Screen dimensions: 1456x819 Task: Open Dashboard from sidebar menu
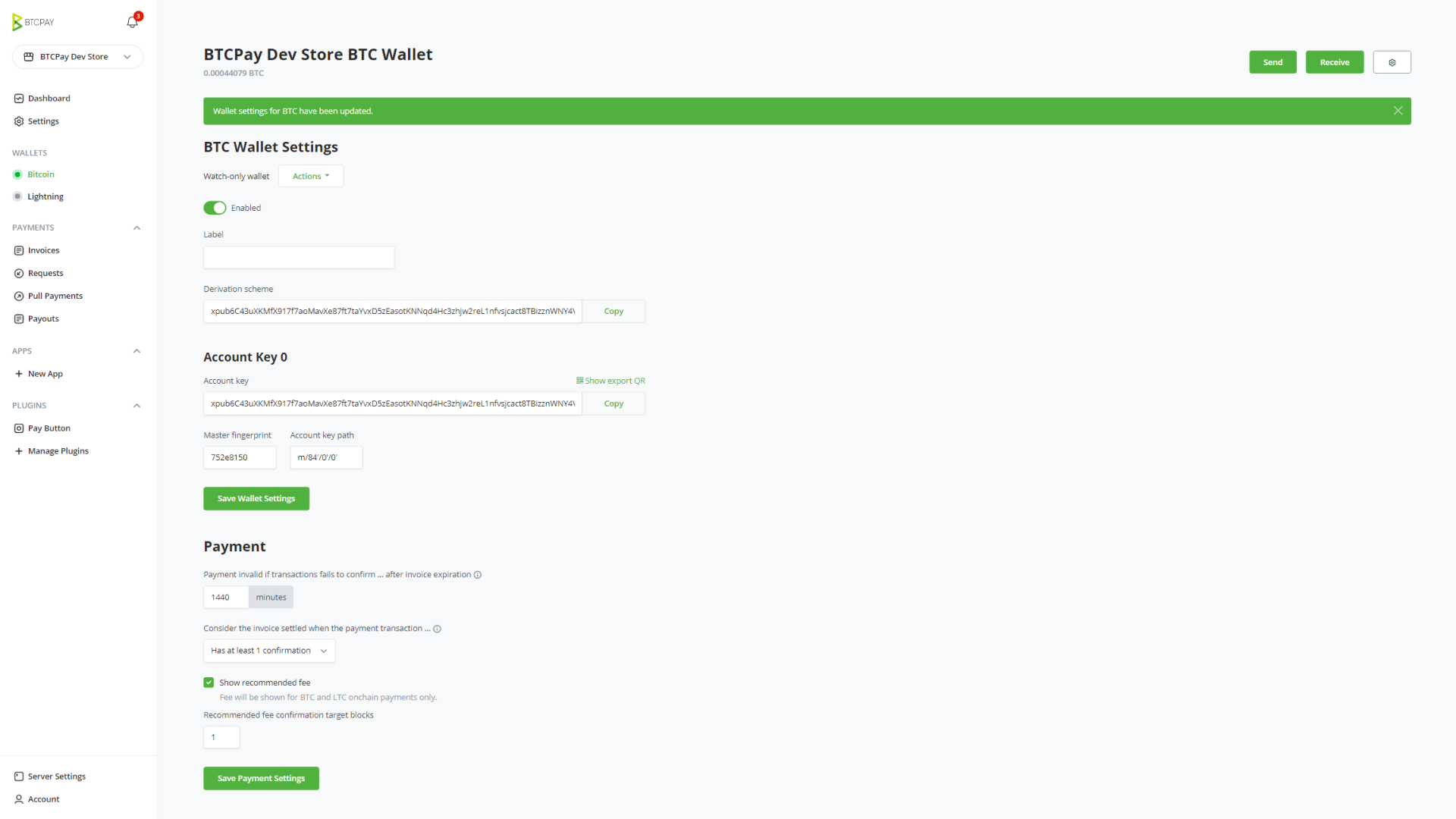click(48, 98)
